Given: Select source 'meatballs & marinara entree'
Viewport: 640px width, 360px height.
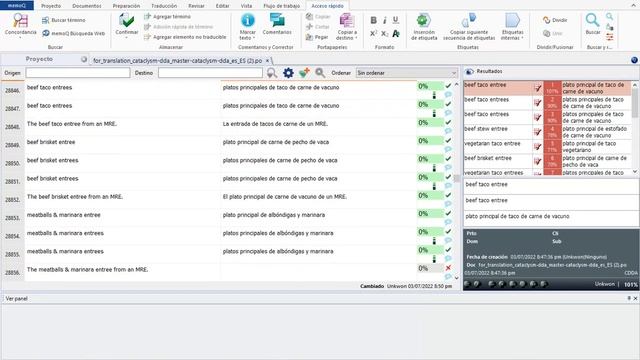Looking at the screenshot, I should click(x=63, y=215).
